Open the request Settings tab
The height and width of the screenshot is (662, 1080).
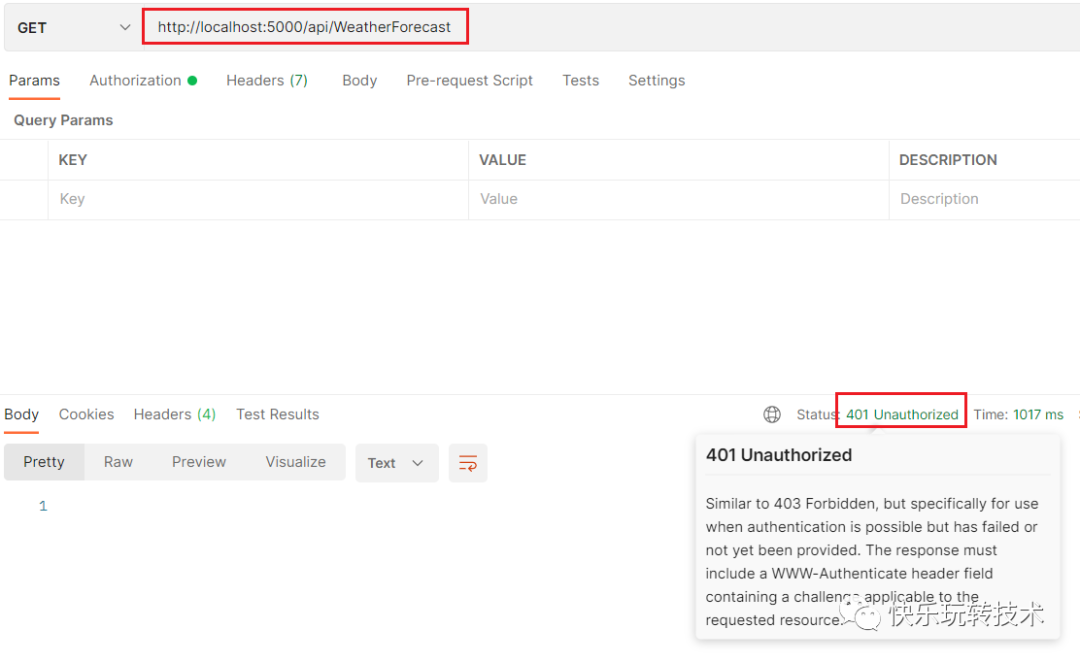pos(656,80)
